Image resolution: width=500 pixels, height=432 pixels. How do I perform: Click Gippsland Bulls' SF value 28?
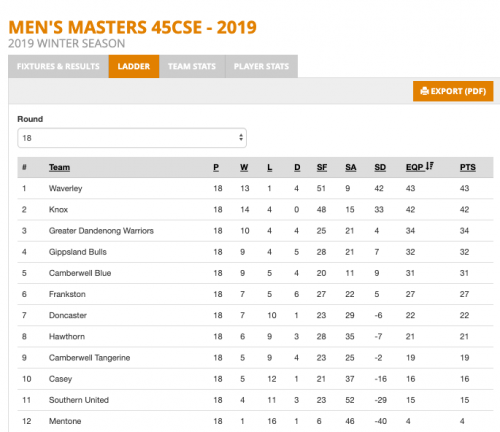[x=321, y=252]
